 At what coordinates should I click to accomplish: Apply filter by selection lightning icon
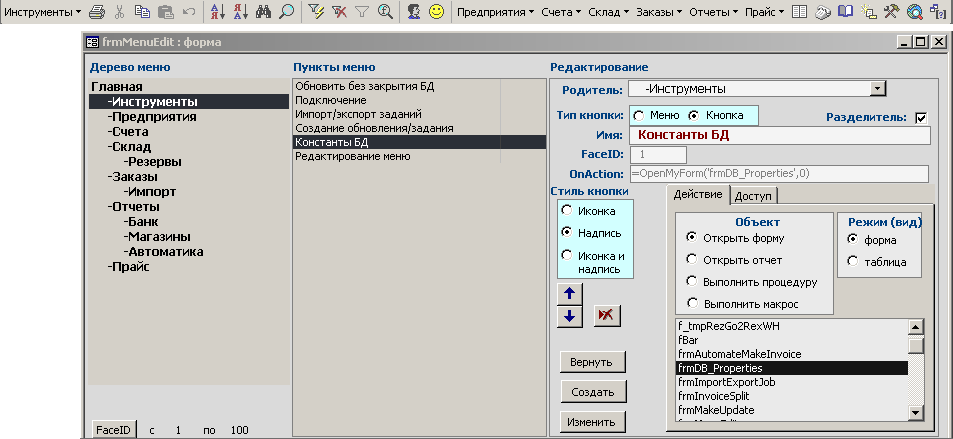coord(316,12)
